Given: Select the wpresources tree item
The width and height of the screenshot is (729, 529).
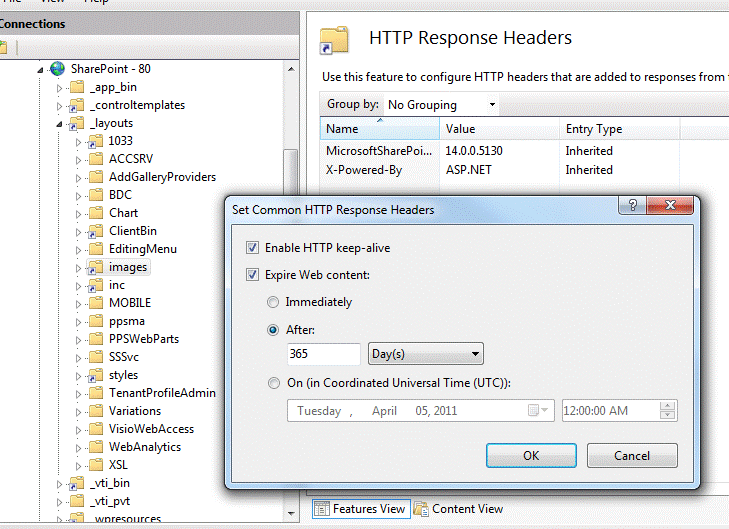Looking at the screenshot, I should 128,519.
